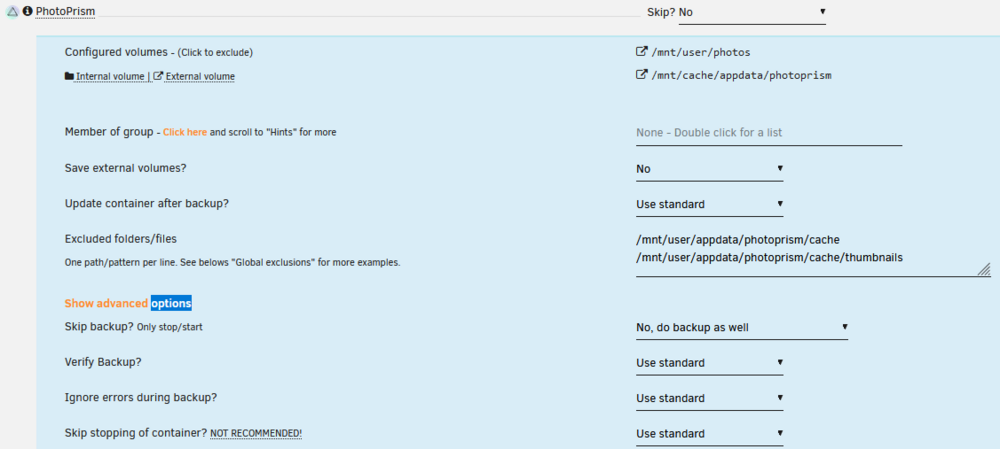Click the external icon beside External volume legend
Image resolution: width=1000 pixels, height=449 pixels.
pyautogui.click(x=159, y=77)
